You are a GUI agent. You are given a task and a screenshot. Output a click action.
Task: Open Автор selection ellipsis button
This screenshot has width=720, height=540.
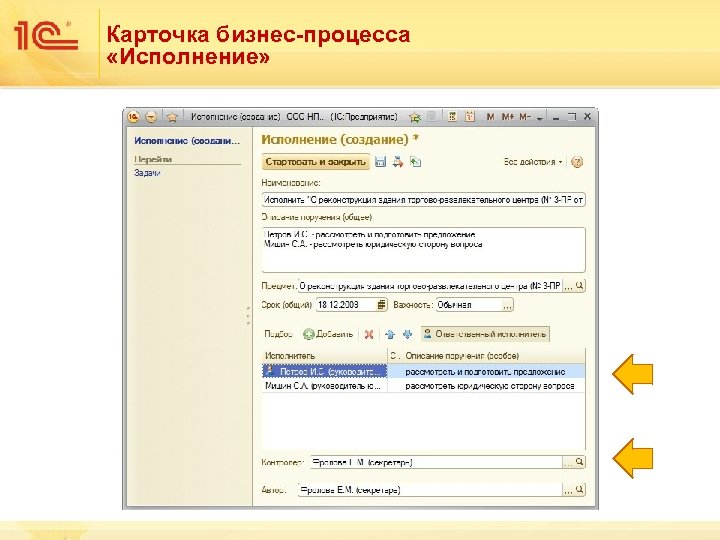(x=568, y=490)
